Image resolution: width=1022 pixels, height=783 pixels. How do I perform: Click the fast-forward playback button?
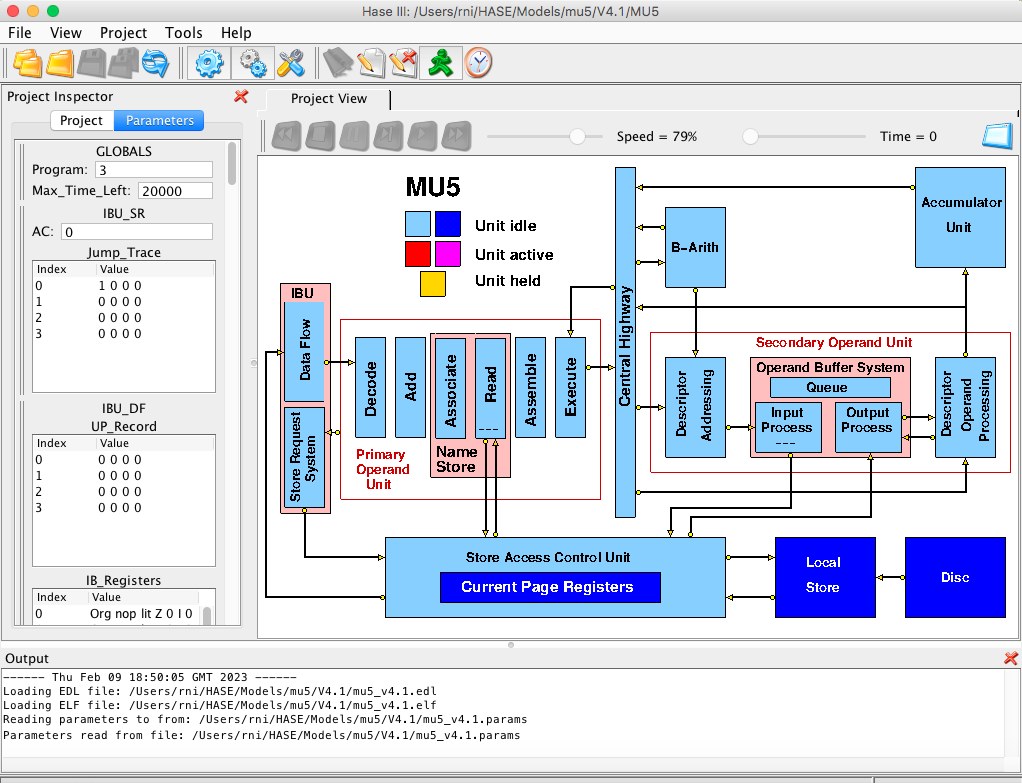click(456, 136)
